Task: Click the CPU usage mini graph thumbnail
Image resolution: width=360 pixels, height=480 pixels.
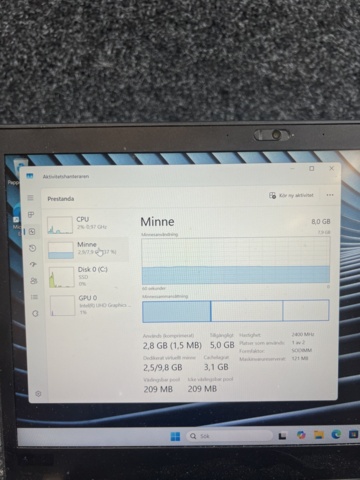Action: [60, 225]
